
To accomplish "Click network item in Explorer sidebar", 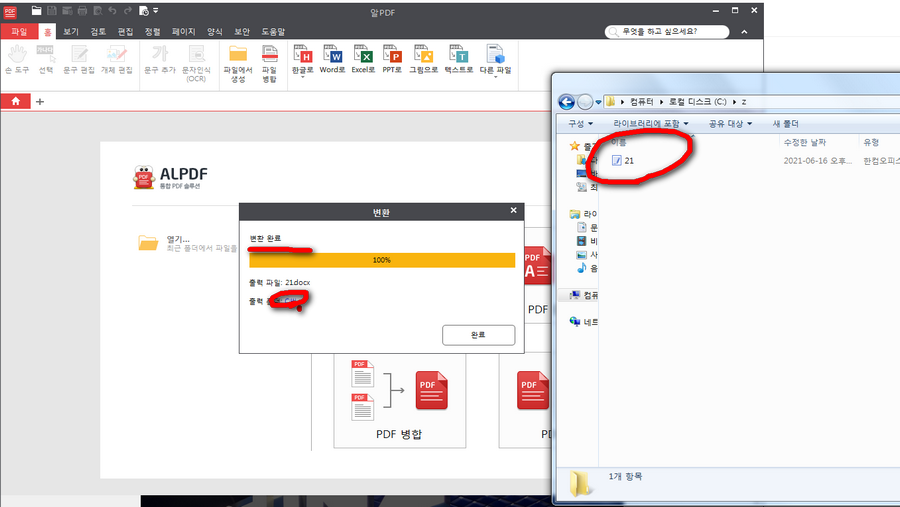I will tap(583, 322).
